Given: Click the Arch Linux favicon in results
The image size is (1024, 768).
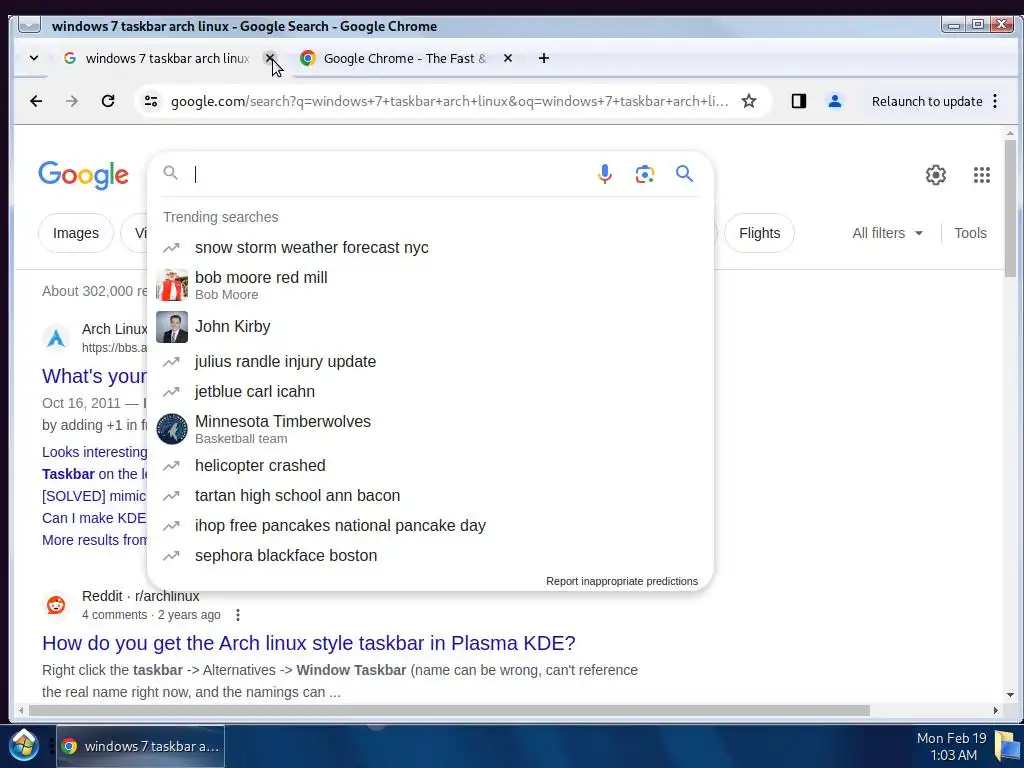Looking at the screenshot, I should tap(56, 338).
